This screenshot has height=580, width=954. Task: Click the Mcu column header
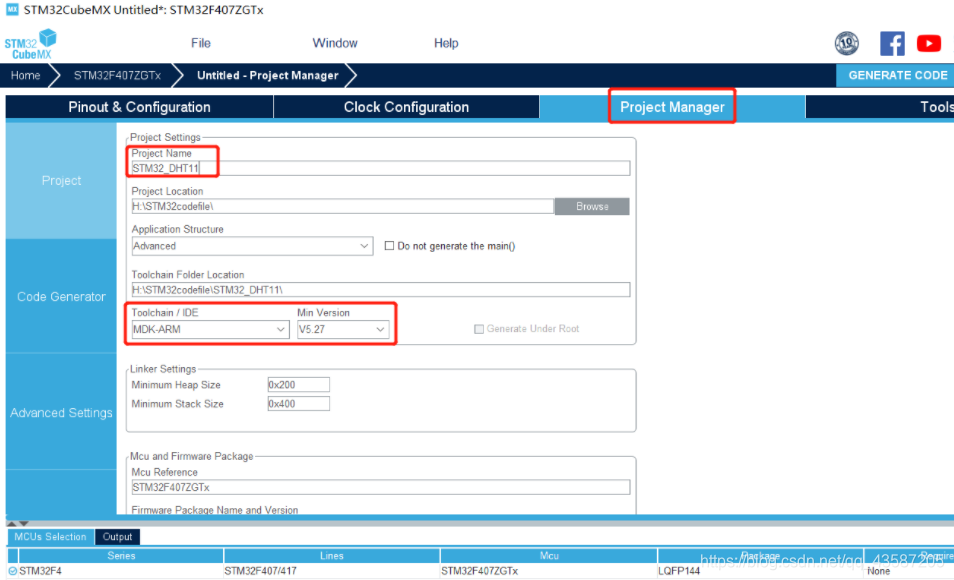tap(549, 556)
